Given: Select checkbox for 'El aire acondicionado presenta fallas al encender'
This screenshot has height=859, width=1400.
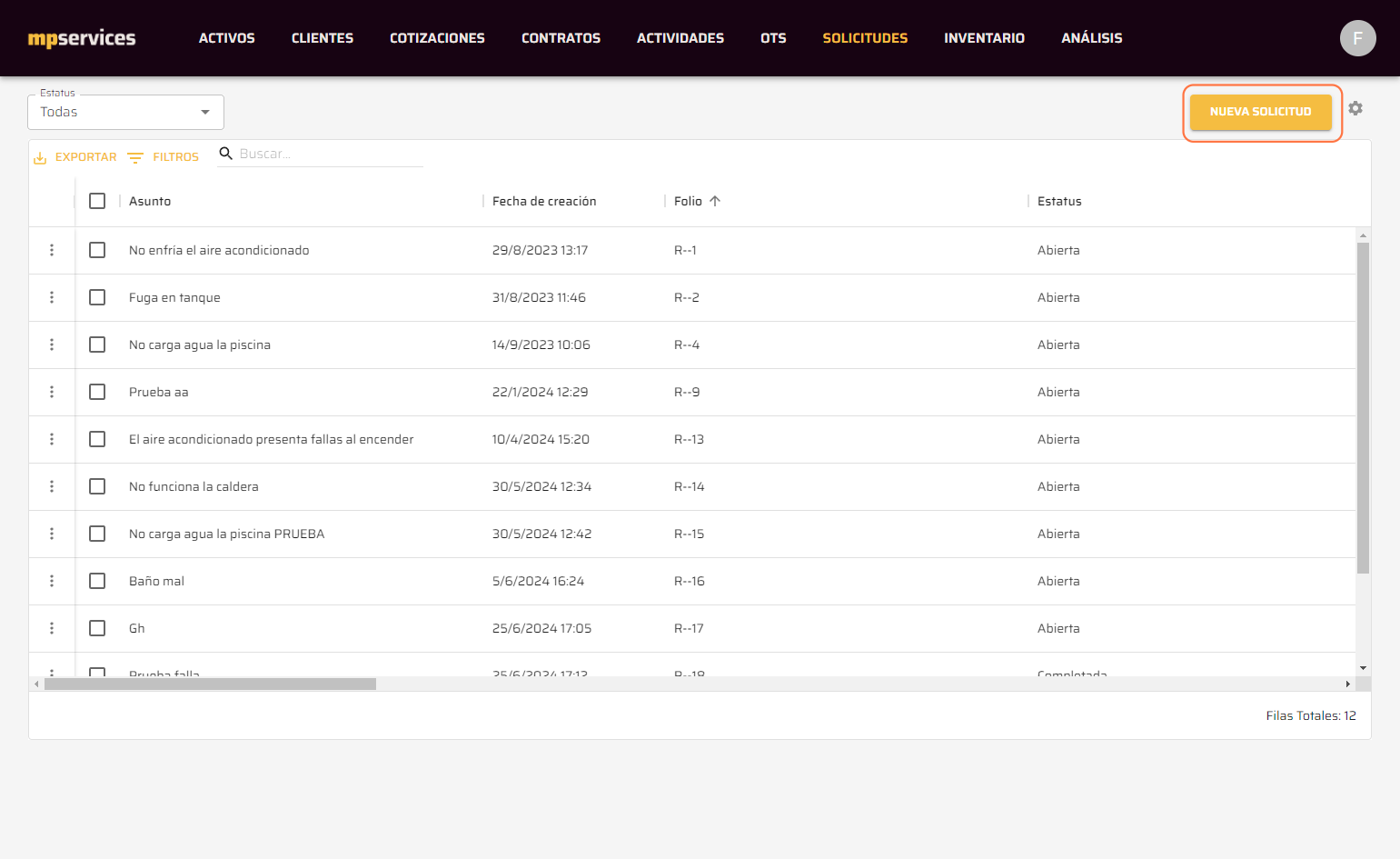Looking at the screenshot, I should 97,439.
